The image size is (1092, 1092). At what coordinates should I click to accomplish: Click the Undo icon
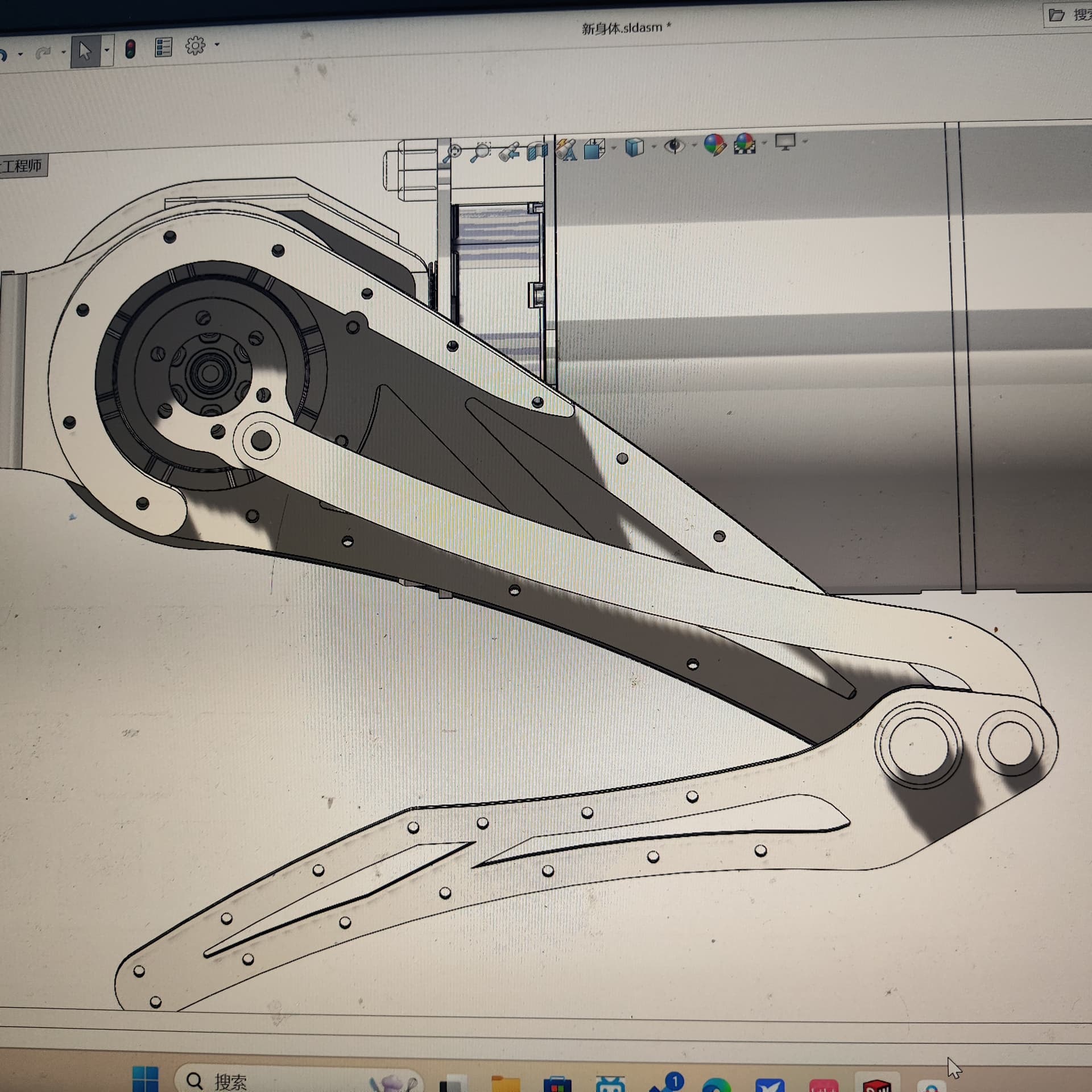click(3, 55)
